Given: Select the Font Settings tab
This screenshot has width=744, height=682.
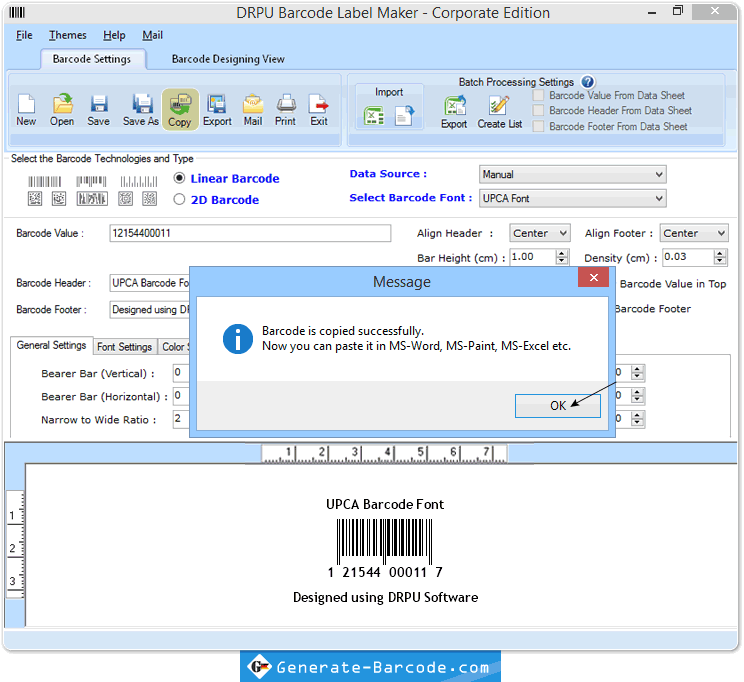Looking at the screenshot, I should pyautogui.click(x=124, y=347).
